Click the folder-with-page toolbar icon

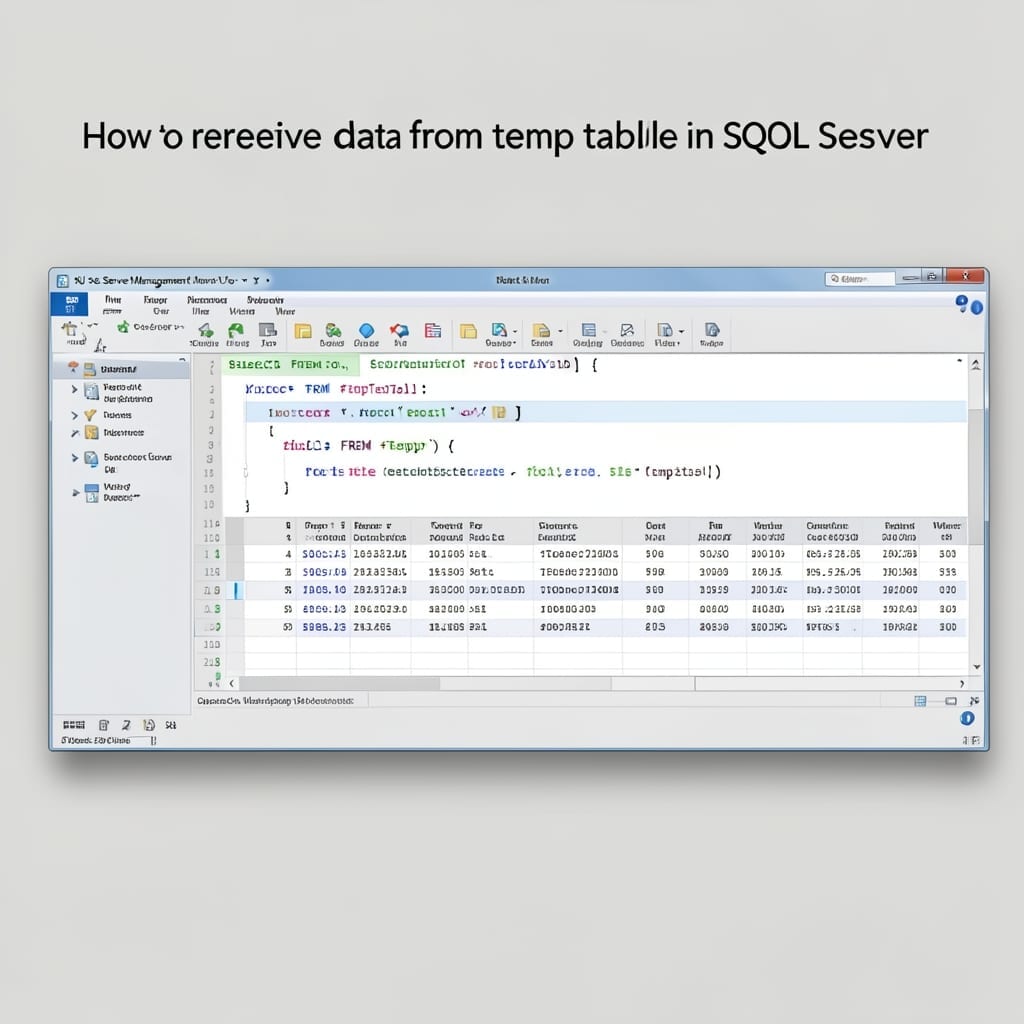[x=541, y=330]
